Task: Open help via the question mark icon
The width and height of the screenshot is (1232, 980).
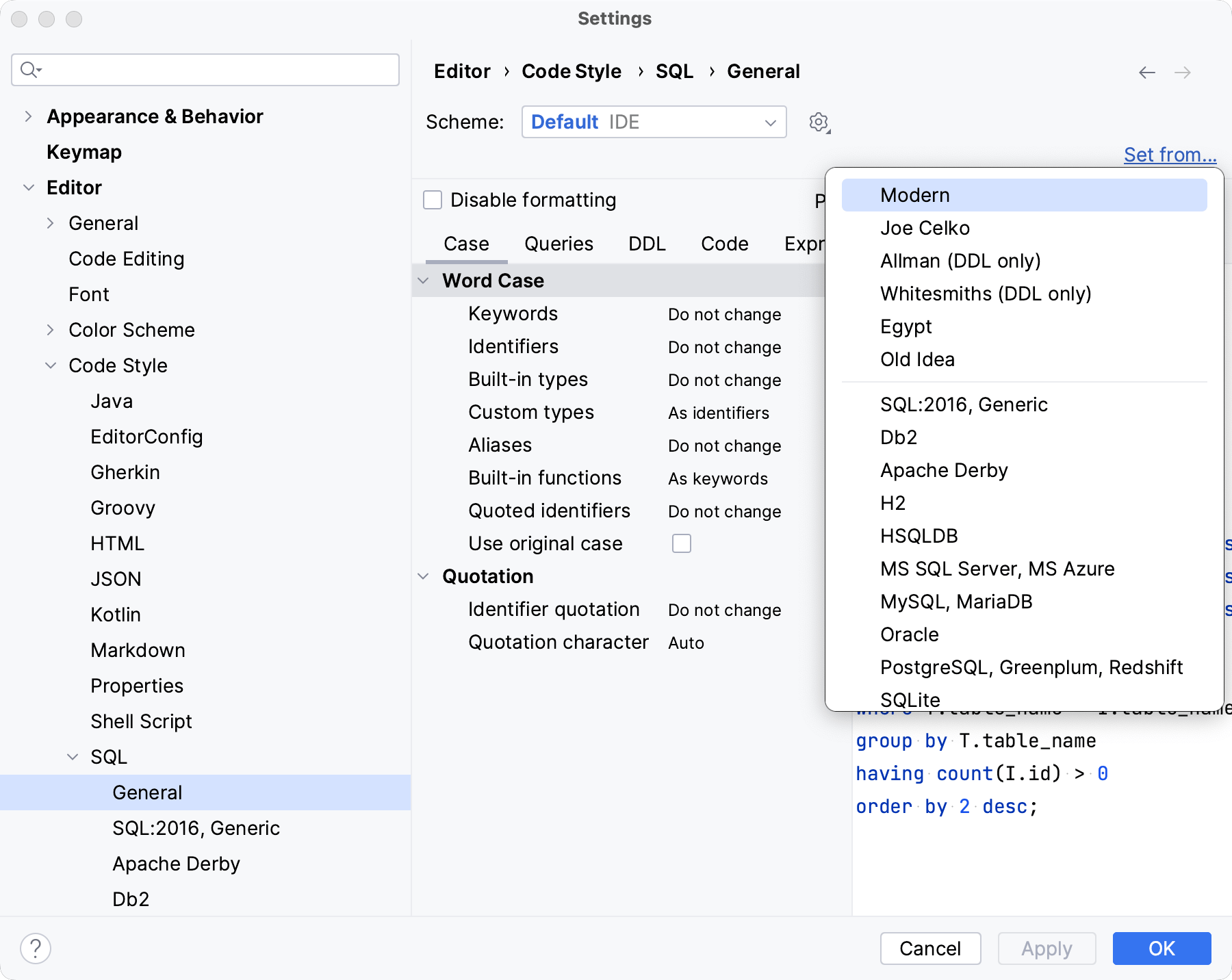Action: (36, 949)
